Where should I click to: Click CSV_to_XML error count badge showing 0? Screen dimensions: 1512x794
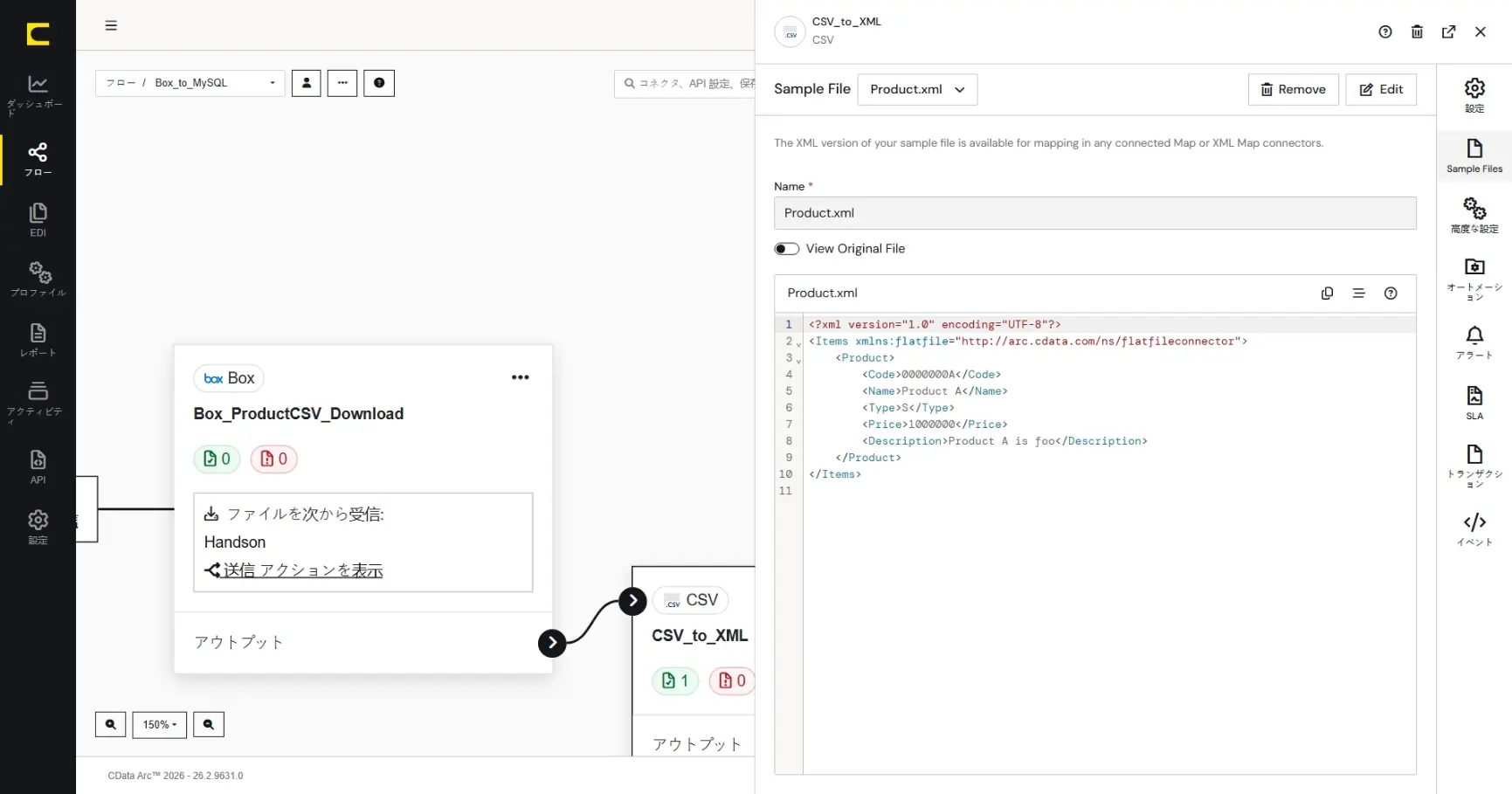click(x=732, y=680)
